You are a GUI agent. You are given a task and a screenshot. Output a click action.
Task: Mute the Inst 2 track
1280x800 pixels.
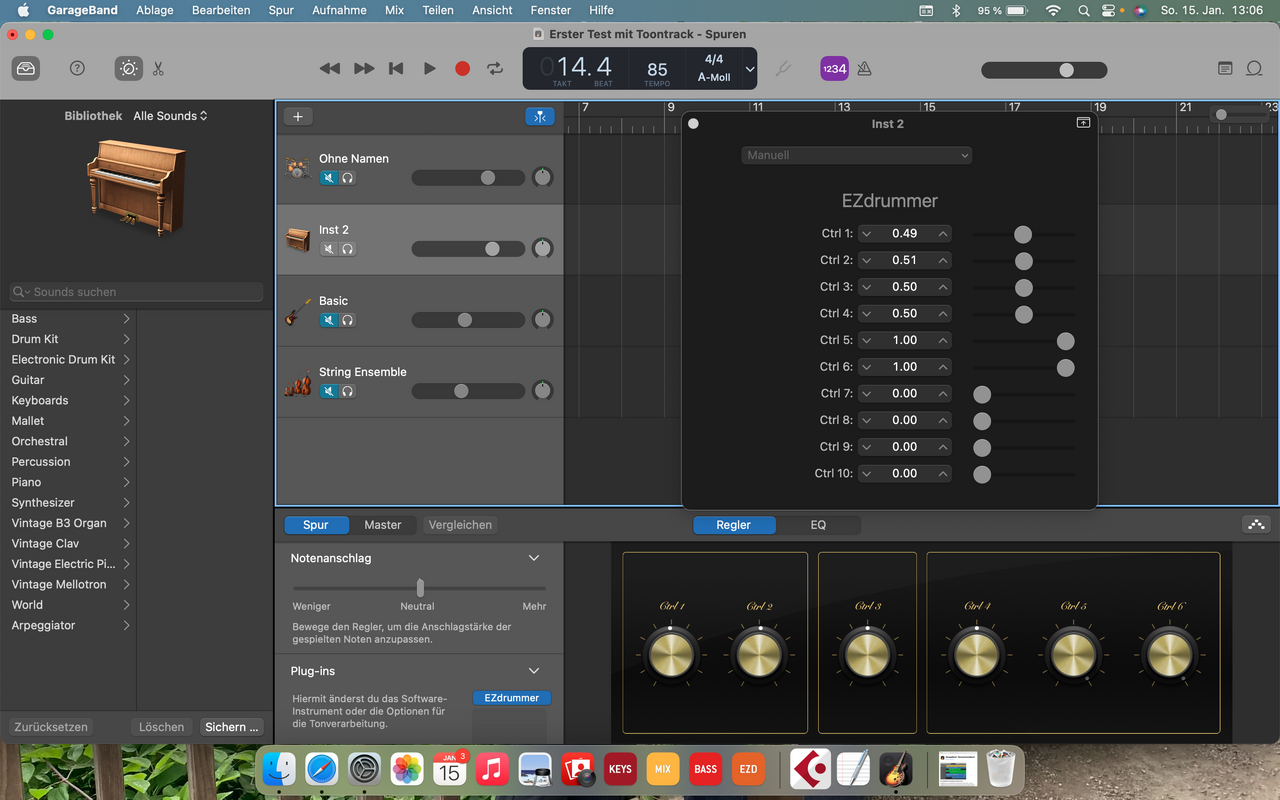[x=328, y=249]
